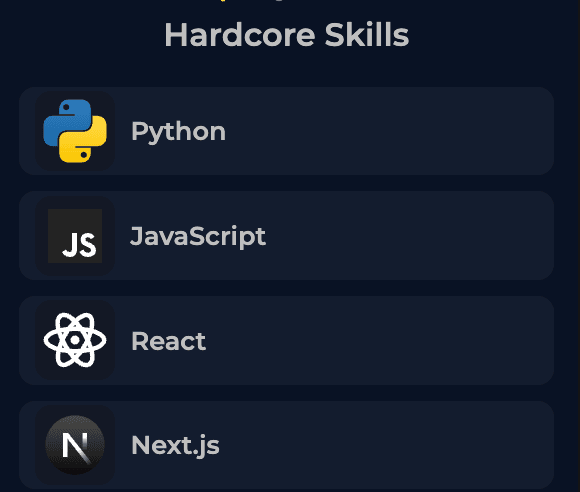580x492 pixels.
Task: Select the JavaScript skill label
Action: 198,236
